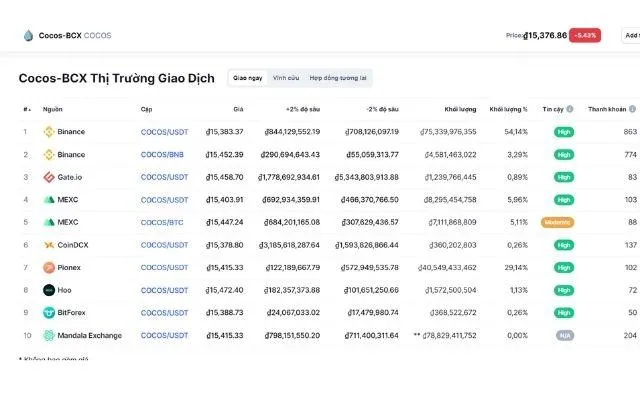Open COCOS/USDT pair on Binance row 1

point(164,132)
